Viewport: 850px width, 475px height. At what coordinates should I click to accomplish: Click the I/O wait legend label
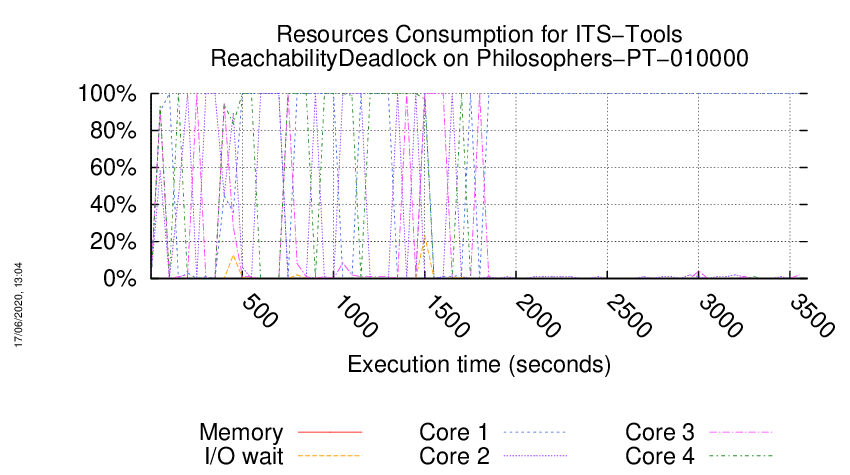(x=244, y=456)
